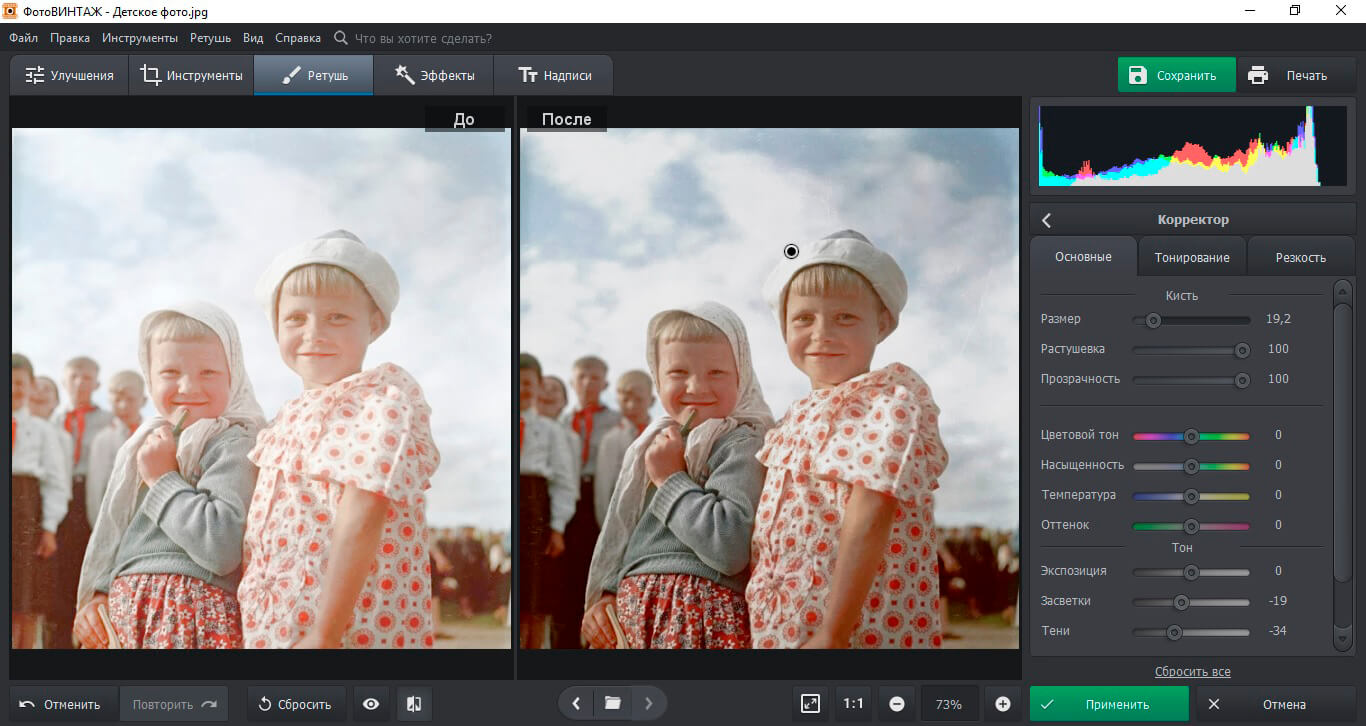Switch to the Улучшения tab
This screenshot has width=1366, height=726.
coord(69,75)
